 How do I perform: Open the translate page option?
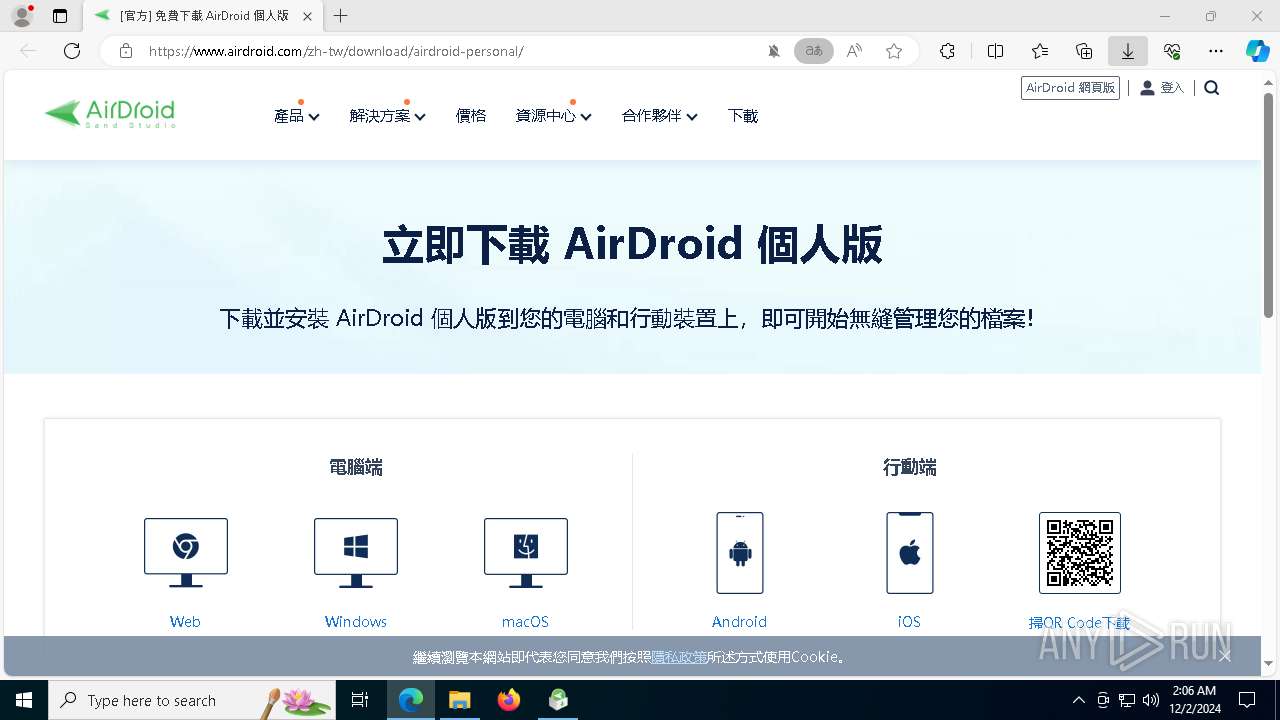814,51
